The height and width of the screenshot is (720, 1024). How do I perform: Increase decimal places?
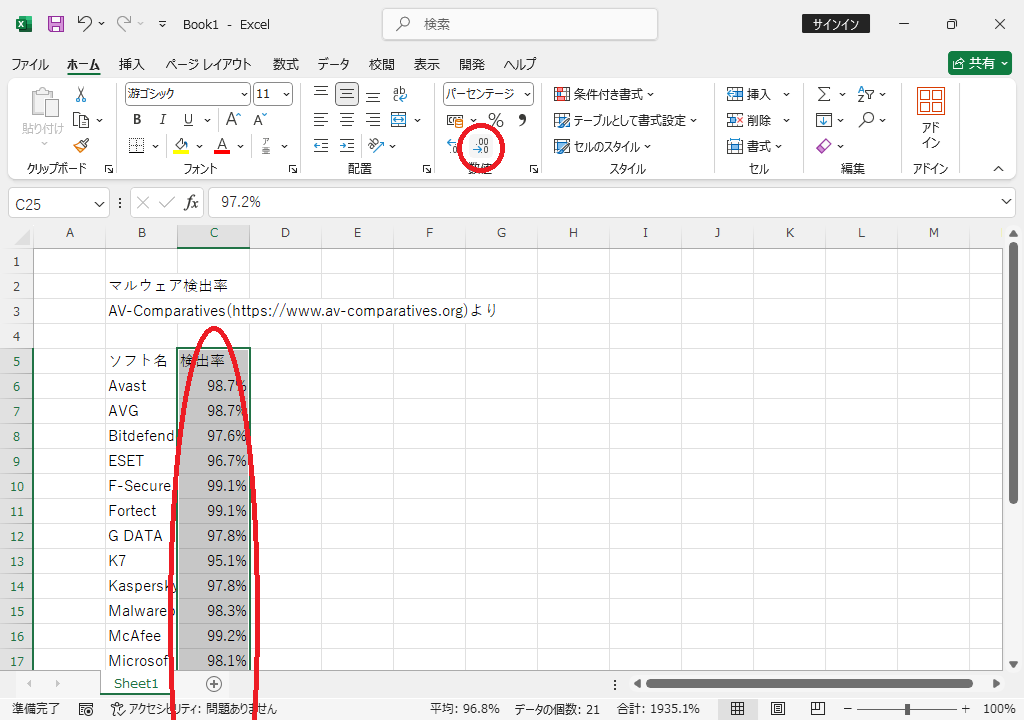454,146
